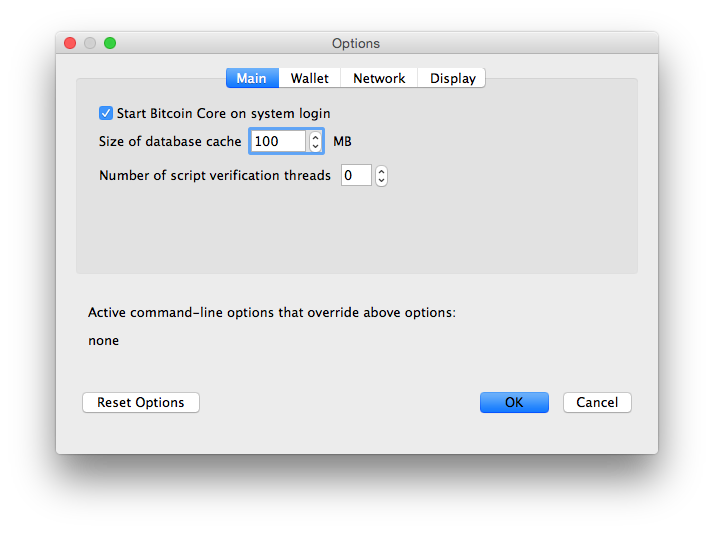Click the MB unit label
The image size is (714, 534).
click(x=342, y=142)
